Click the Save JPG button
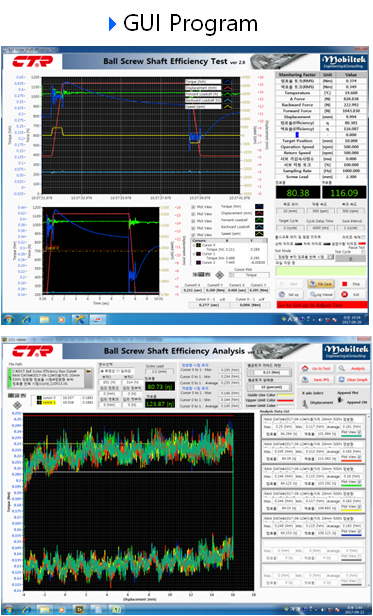This screenshot has height=616, width=373. [316, 380]
